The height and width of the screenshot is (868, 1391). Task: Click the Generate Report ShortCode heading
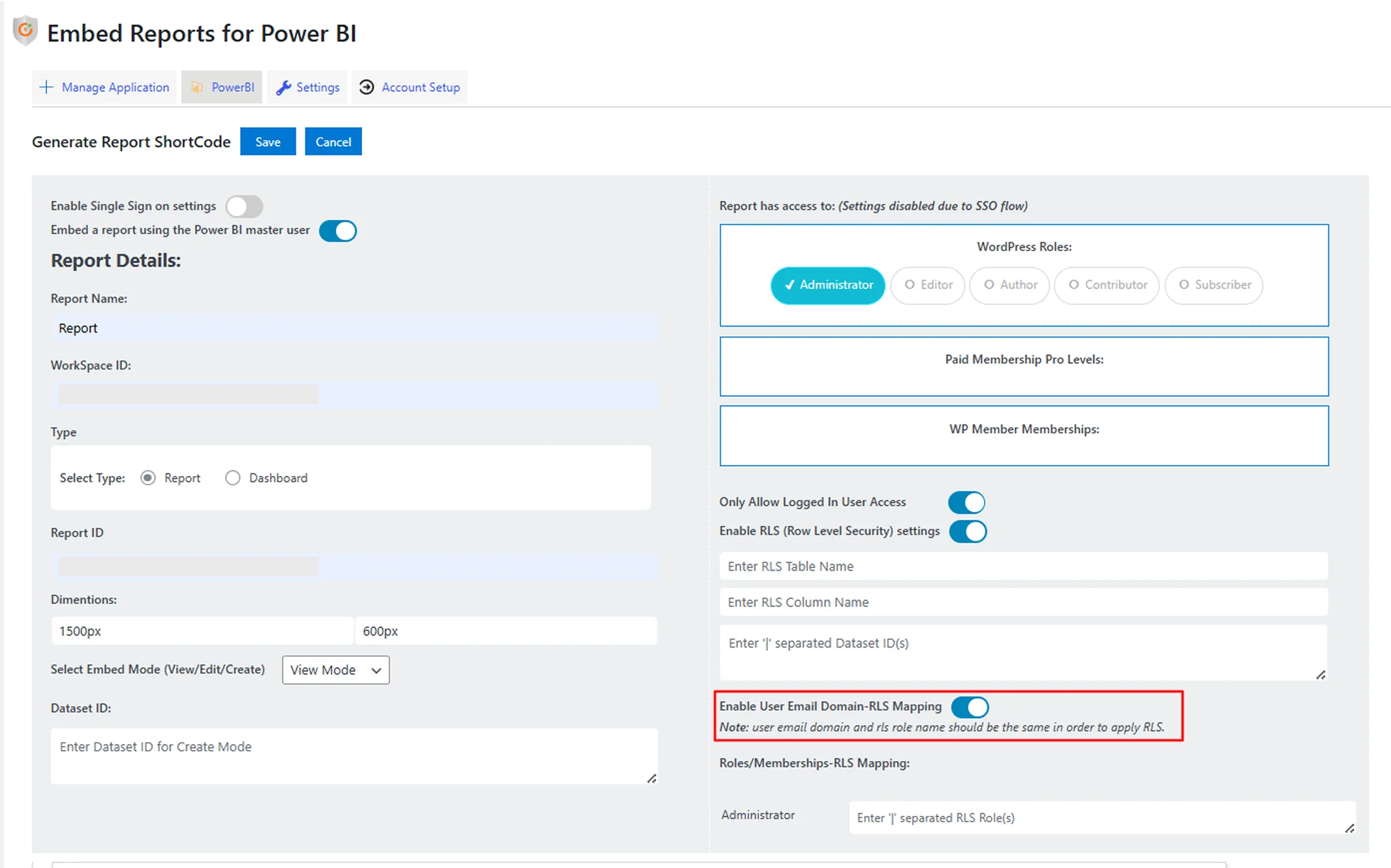tap(131, 142)
